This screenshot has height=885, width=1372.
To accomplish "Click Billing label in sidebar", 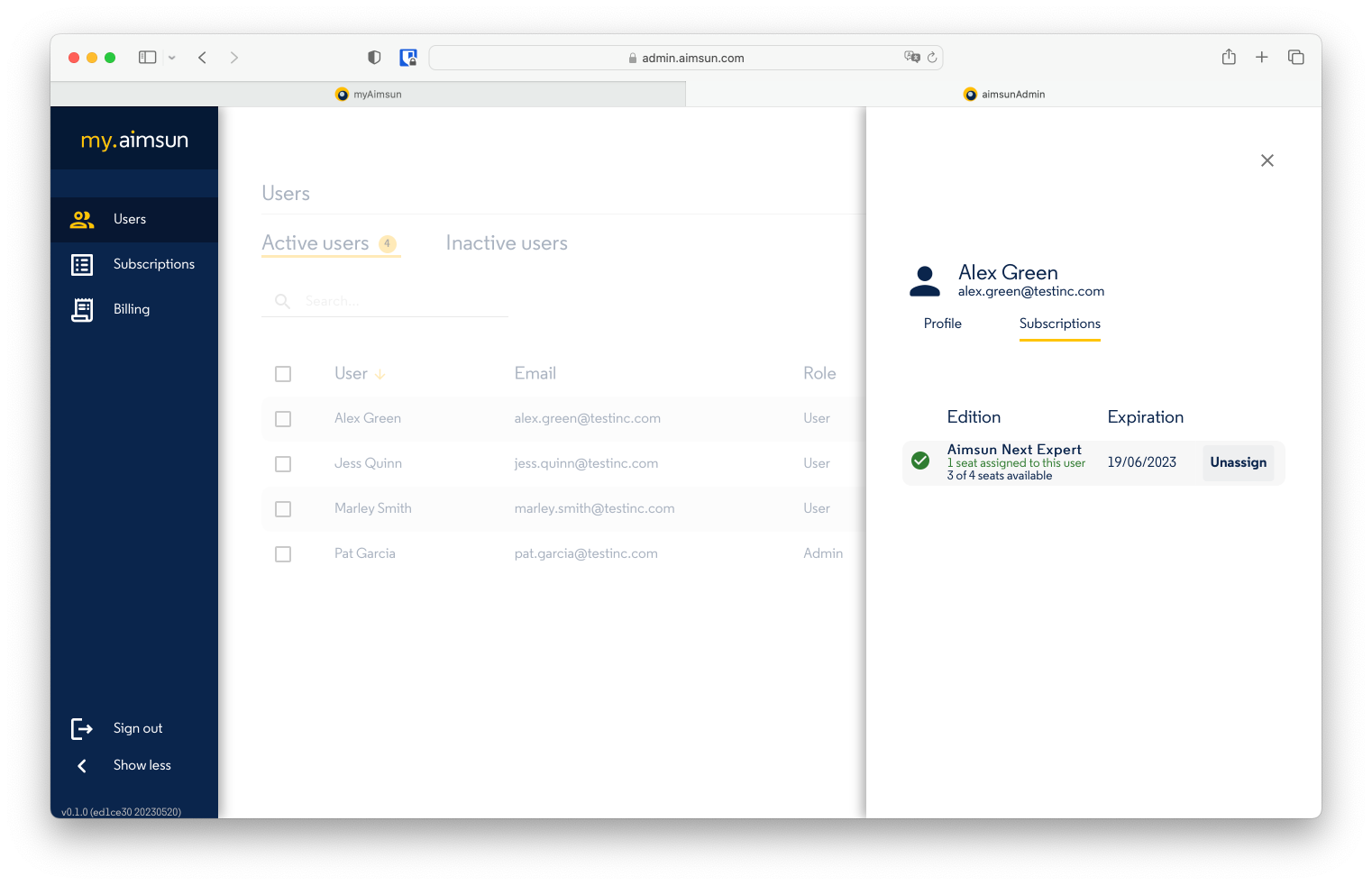I will (x=132, y=309).
